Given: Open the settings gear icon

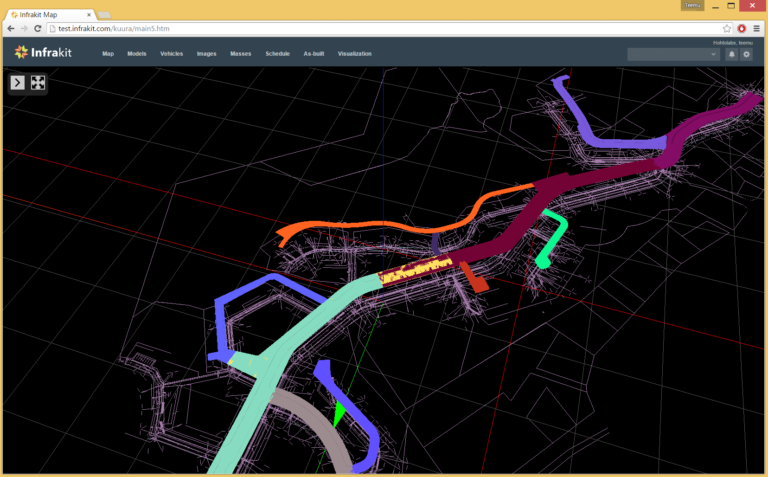Looking at the screenshot, I should [746, 54].
